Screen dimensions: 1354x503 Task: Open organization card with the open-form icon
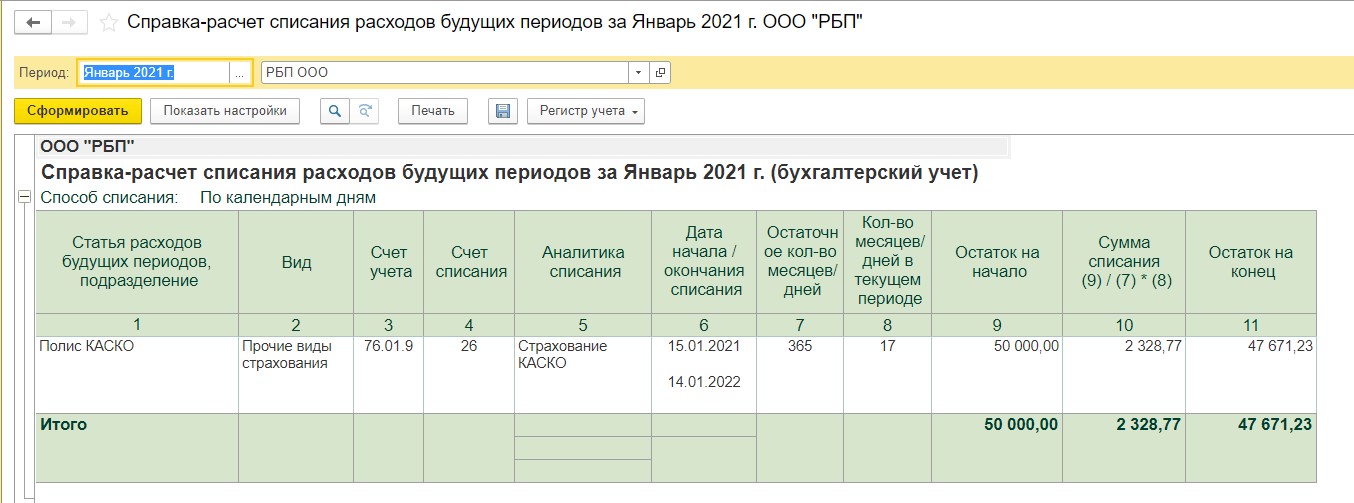tap(660, 72)
